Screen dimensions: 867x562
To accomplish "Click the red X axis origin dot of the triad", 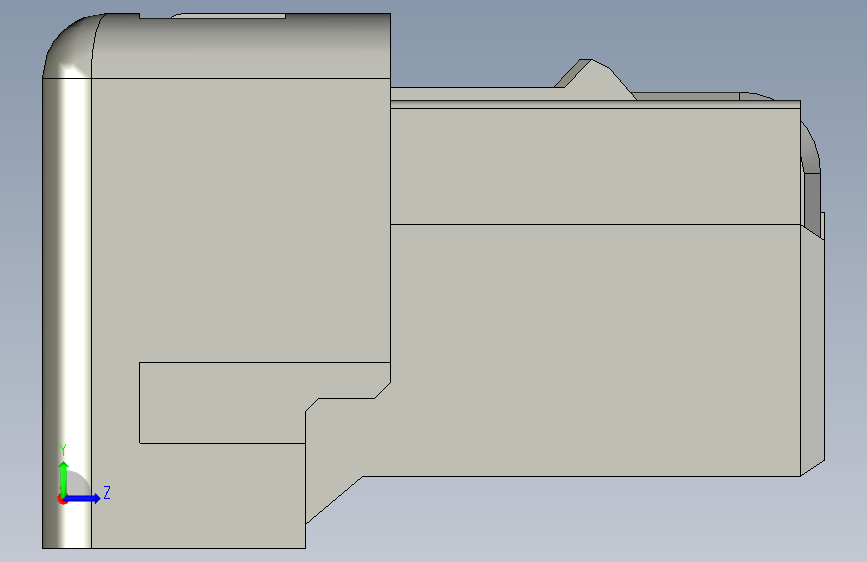I will point(62,499).
